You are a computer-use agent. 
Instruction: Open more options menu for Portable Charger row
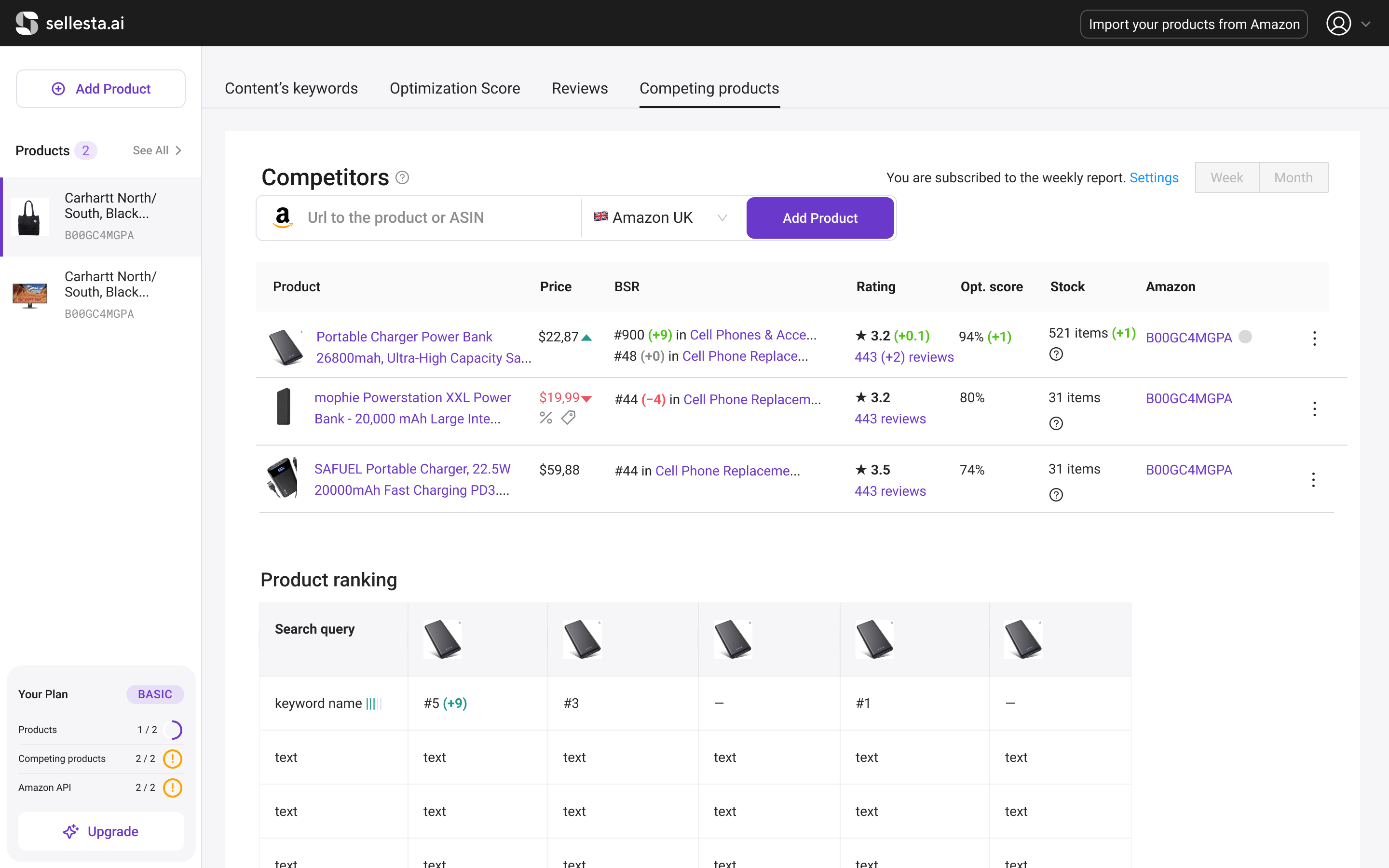1314,338
